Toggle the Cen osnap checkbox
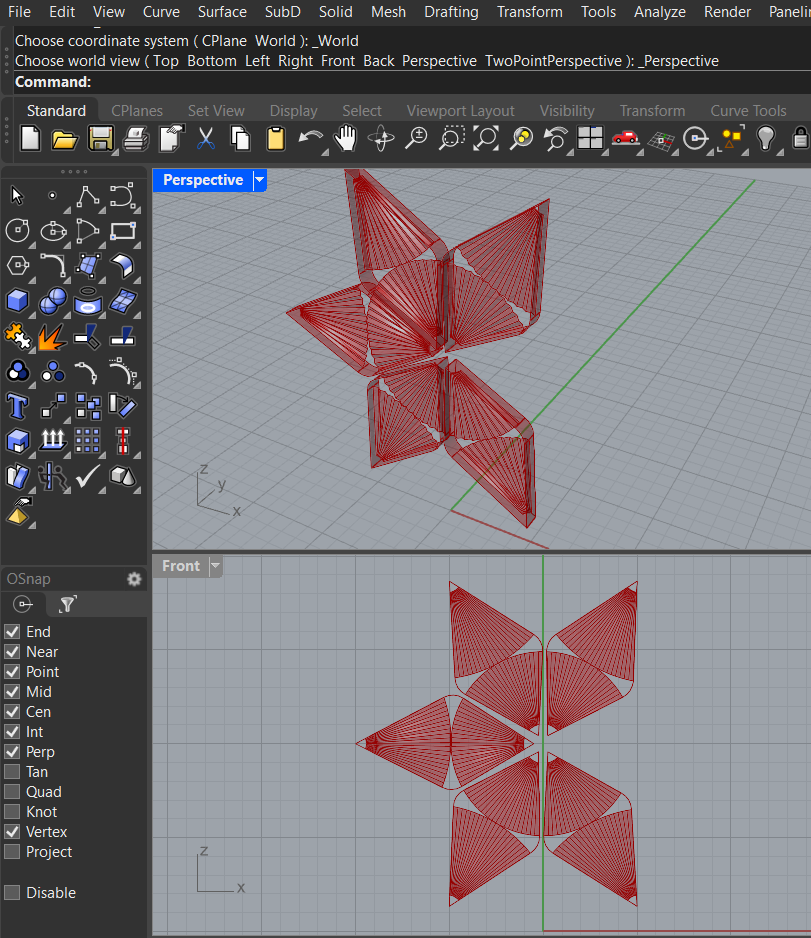The height and width of the screenshot is (938, 811). pyautogui.click(x=12, y=712)
